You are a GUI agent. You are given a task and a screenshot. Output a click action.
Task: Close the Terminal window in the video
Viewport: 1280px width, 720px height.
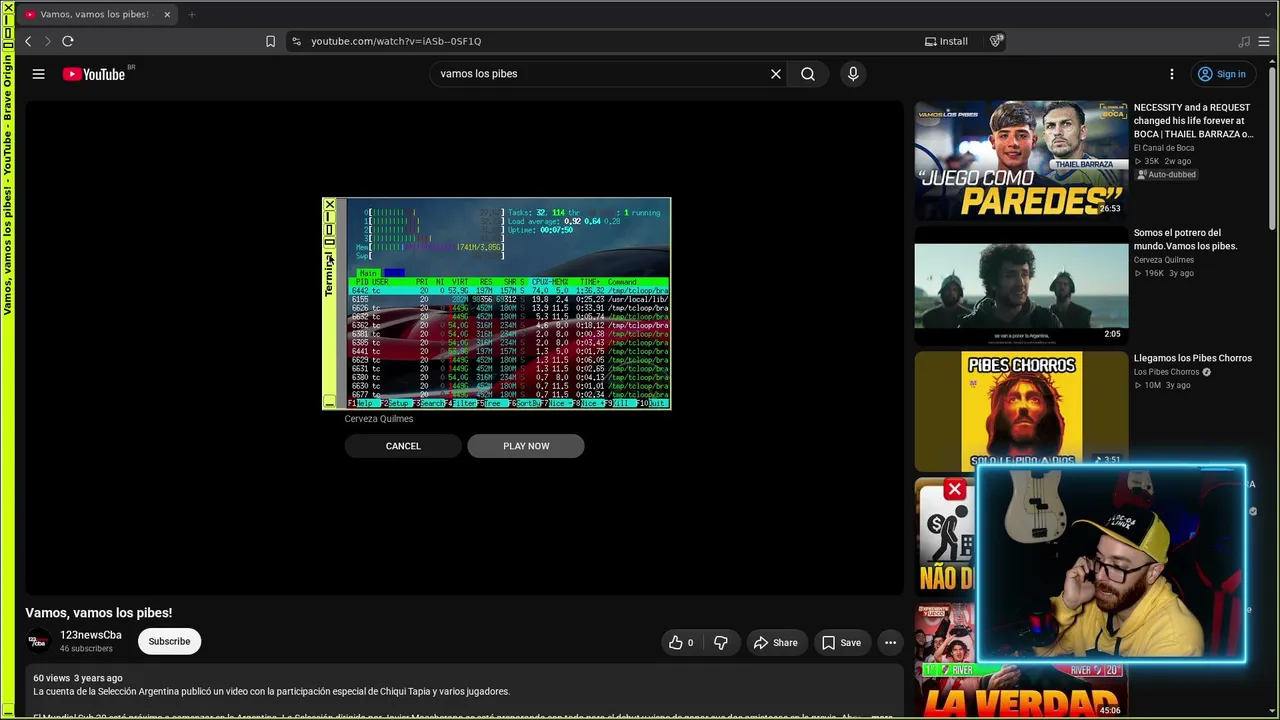coord(329,205)
